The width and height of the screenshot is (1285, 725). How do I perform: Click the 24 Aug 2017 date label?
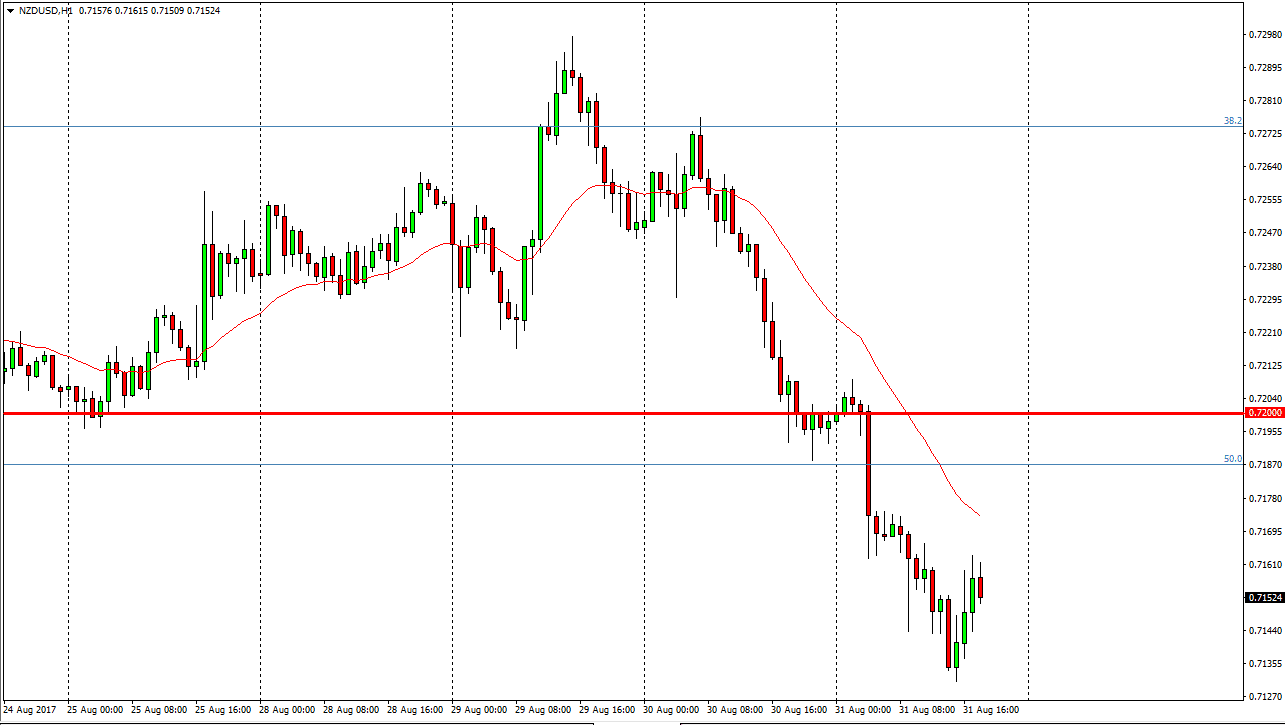point(30,710)
